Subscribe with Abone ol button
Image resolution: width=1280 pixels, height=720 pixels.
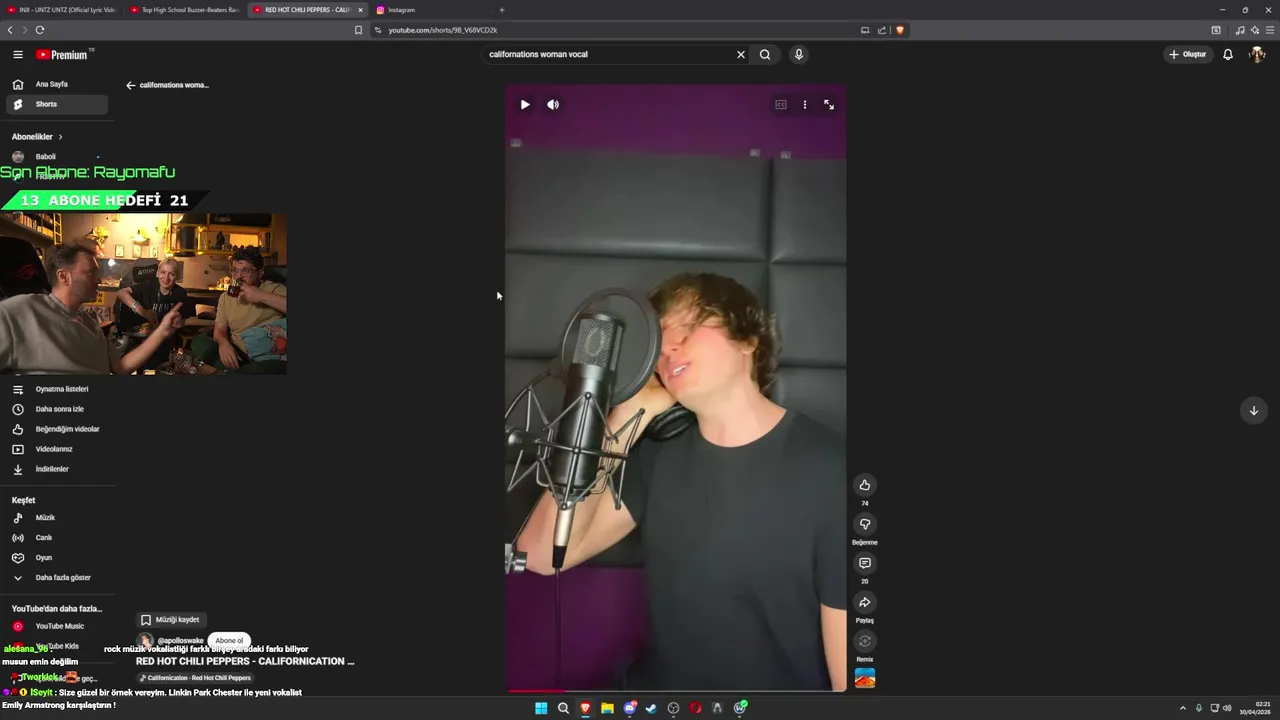(x=229, y=640)
